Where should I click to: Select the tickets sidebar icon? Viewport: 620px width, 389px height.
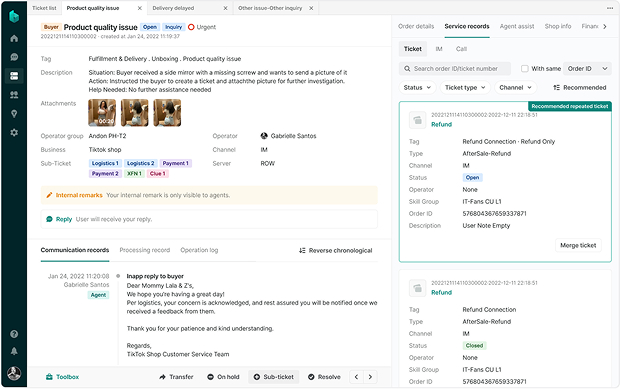tap(14, 76)
